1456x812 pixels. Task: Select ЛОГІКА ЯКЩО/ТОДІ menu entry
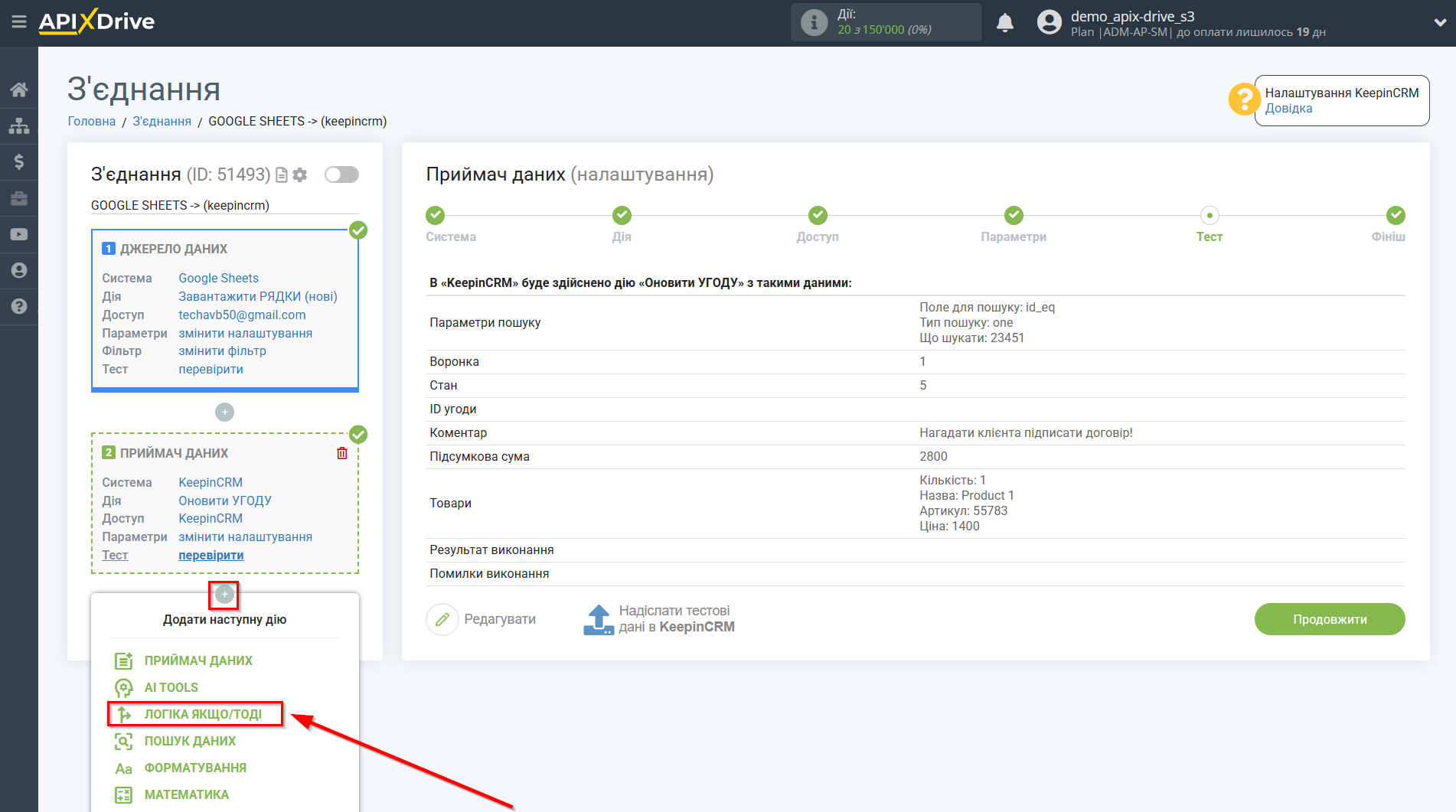click(x=203, y=714)
